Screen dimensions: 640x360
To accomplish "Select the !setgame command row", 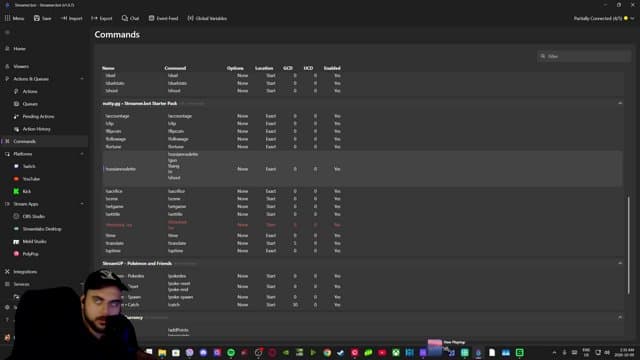I will (362, 207).
